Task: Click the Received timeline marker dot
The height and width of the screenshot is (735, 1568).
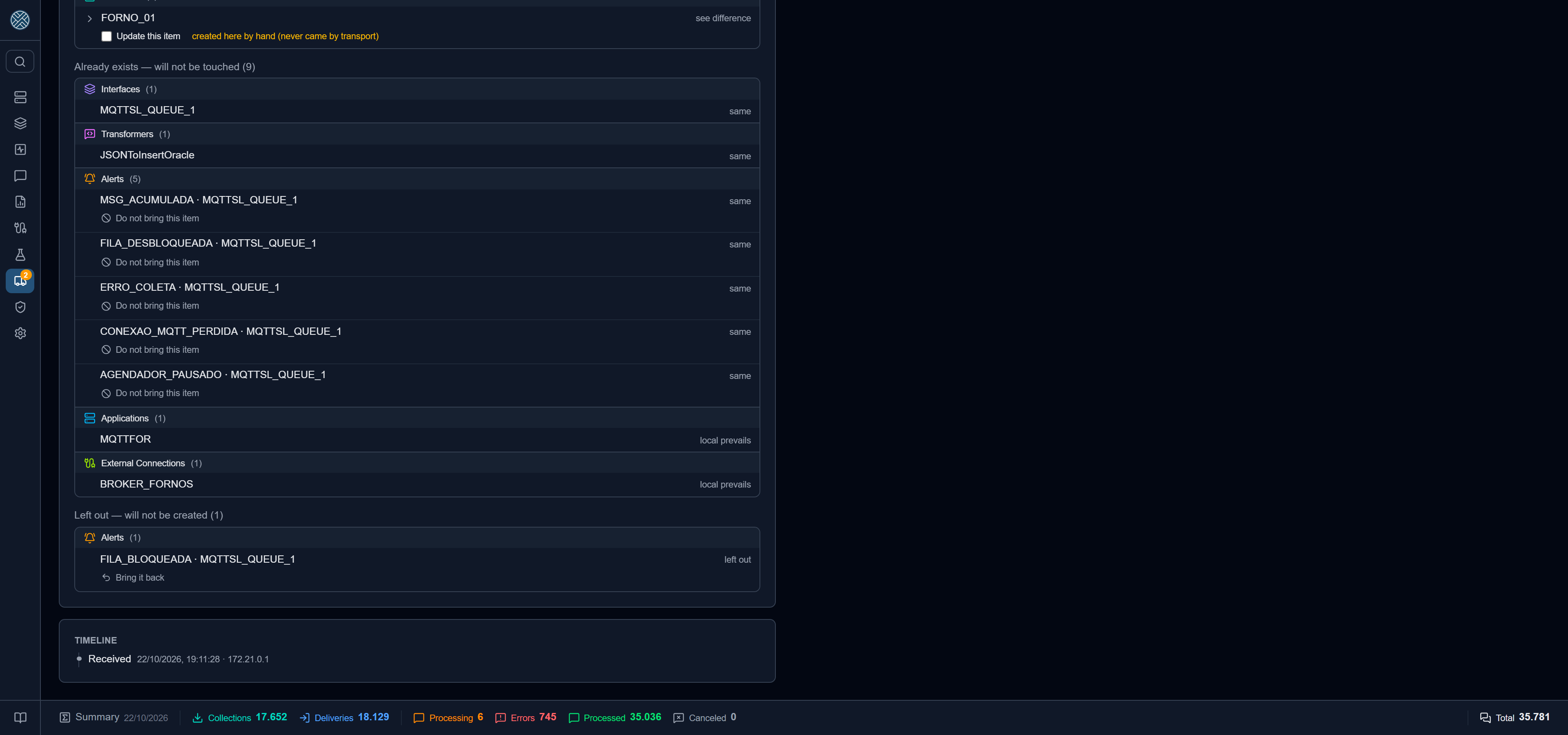Action: tap(79, 659)
